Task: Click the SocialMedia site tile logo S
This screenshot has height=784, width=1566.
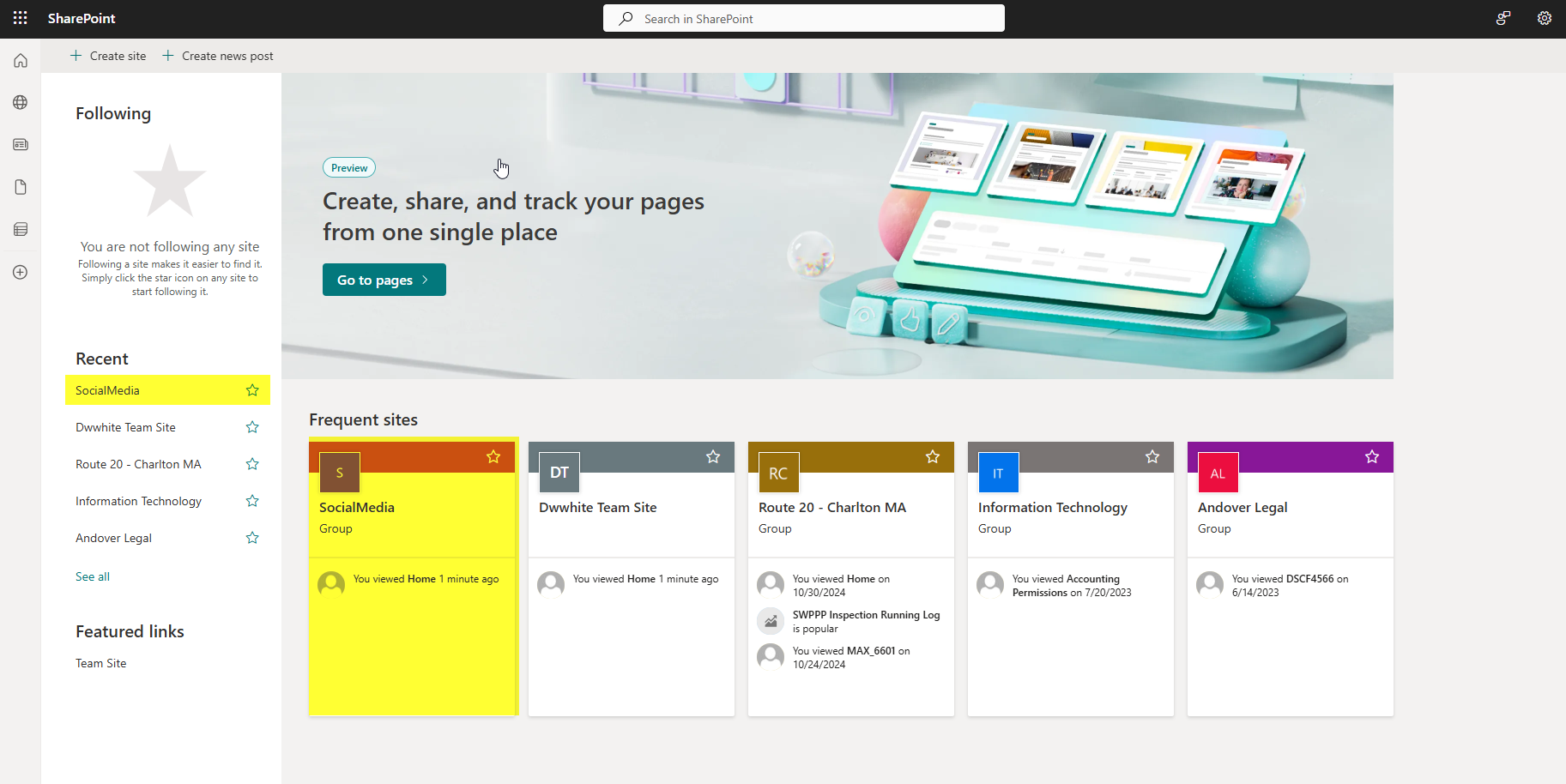Action: point(340,473)
